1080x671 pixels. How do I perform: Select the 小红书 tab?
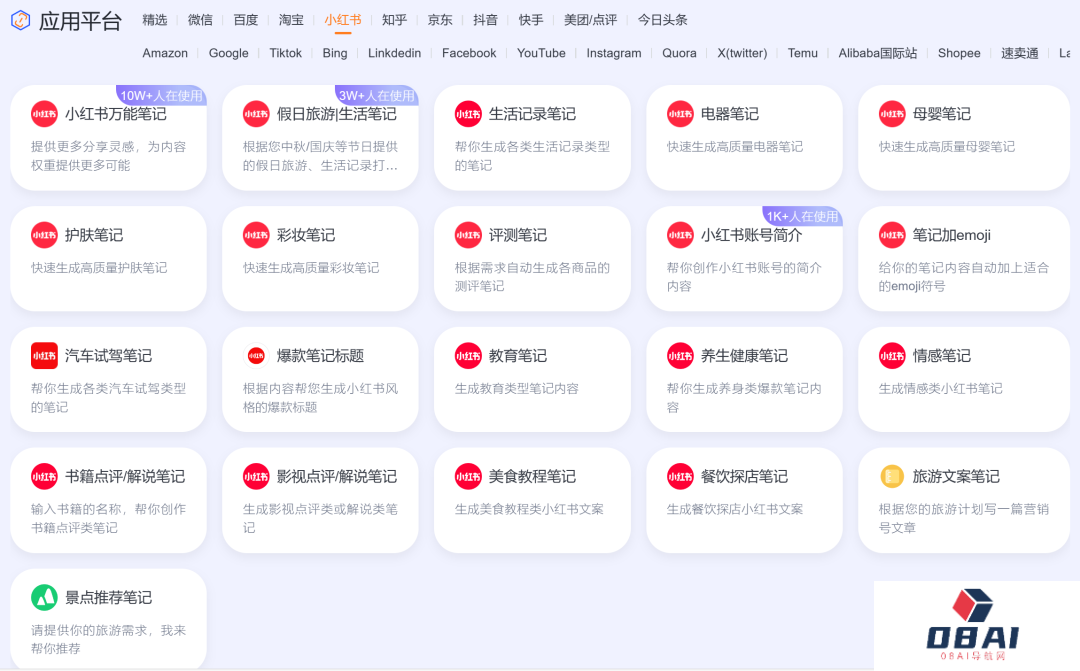[343, 19]
